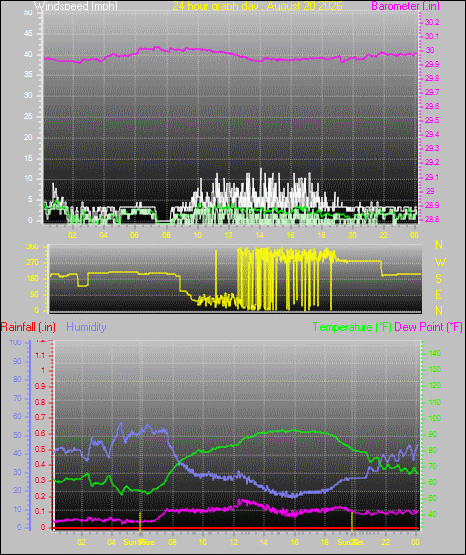
Task: Click the "29.1" value on the barometer axis
Action: [x=432, y=177]
